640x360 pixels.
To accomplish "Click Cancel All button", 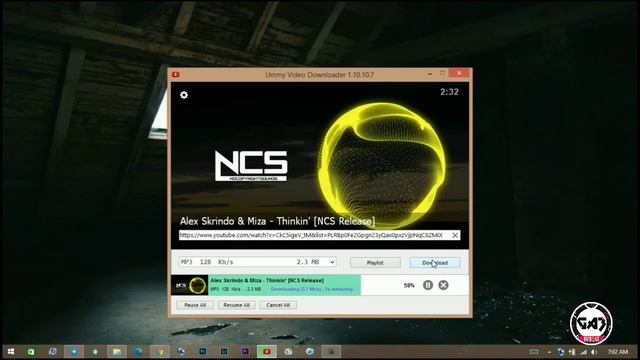I will [x=278, y=305].
